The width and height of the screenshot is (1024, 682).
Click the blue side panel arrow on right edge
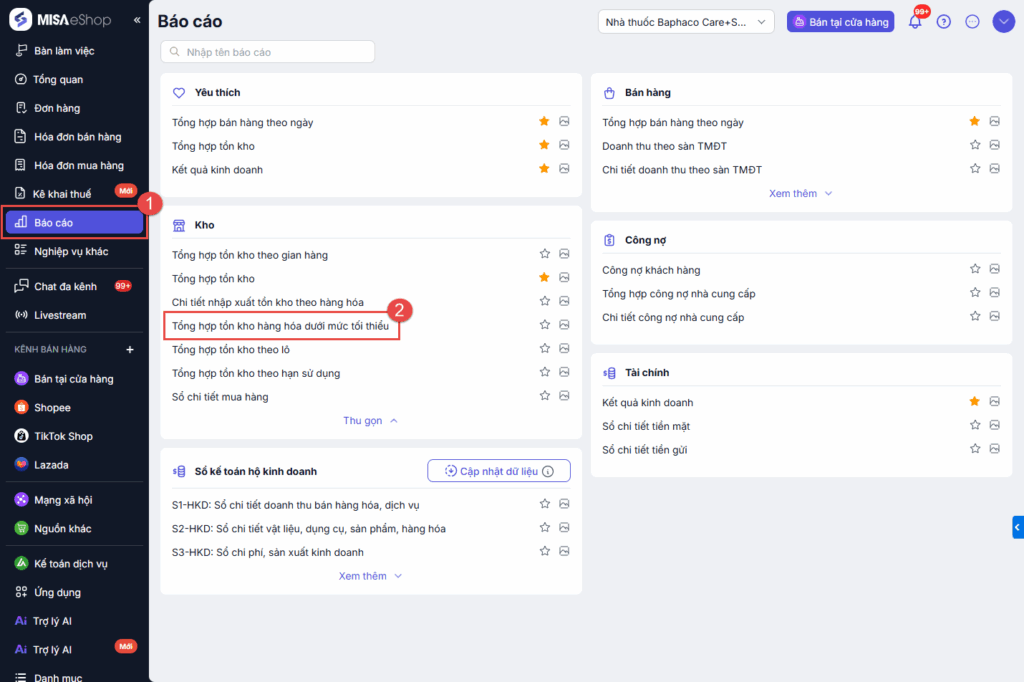coord(1017,527)
